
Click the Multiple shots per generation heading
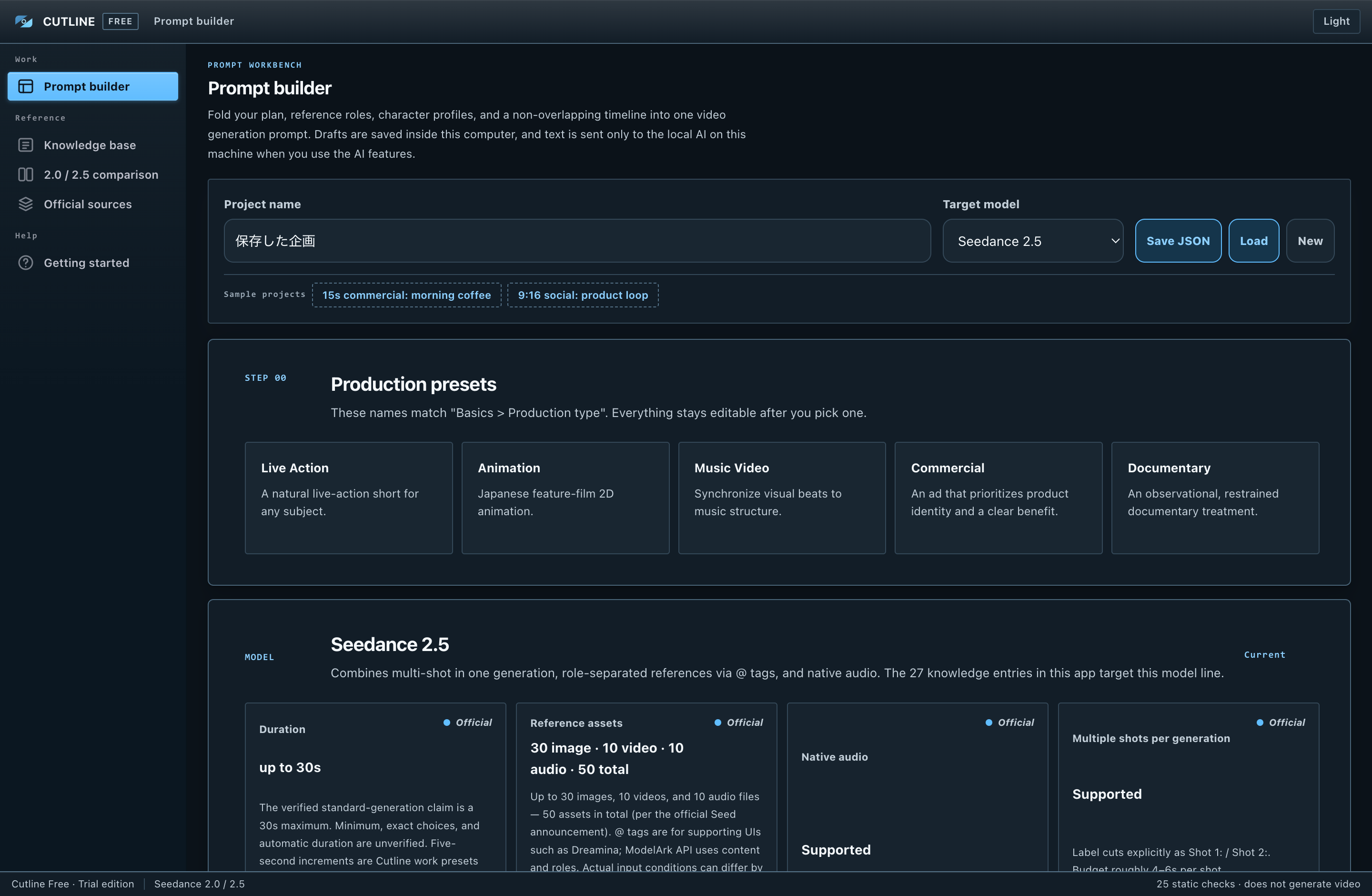(1150, 739)
